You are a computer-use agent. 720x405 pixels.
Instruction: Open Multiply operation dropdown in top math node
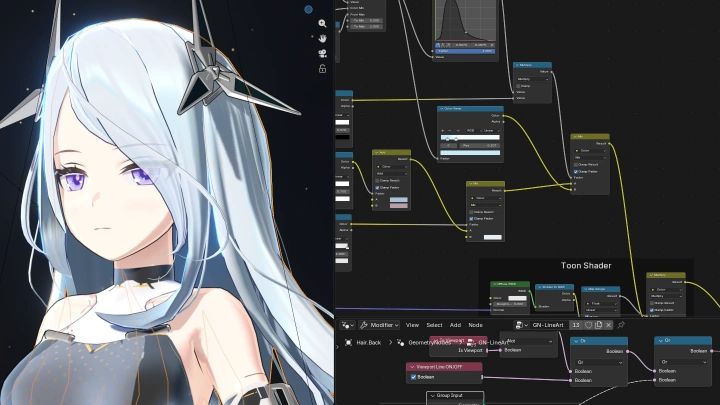coord(532,79)
